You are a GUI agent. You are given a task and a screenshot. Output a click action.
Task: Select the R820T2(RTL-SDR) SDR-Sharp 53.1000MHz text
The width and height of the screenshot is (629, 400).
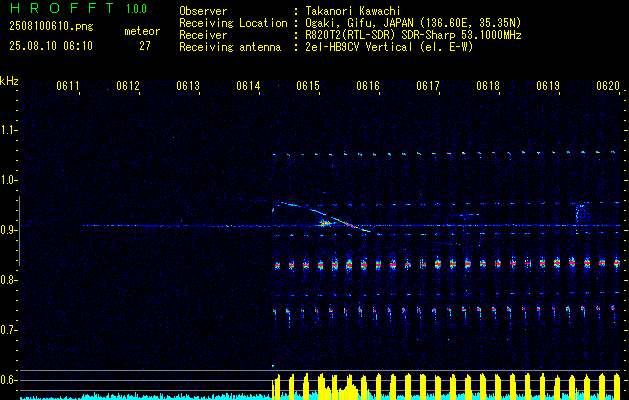[x=413, y=35]
